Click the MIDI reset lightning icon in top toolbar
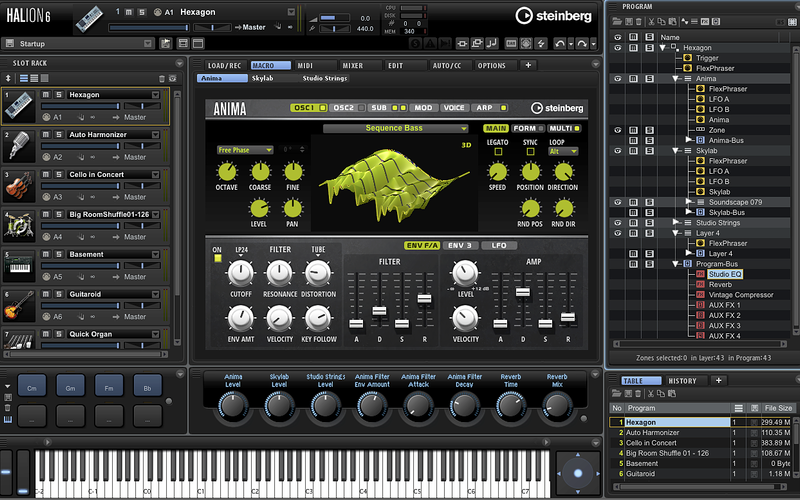Image resolution: width=800 pixels, height=500 pixels. (541, 44)
